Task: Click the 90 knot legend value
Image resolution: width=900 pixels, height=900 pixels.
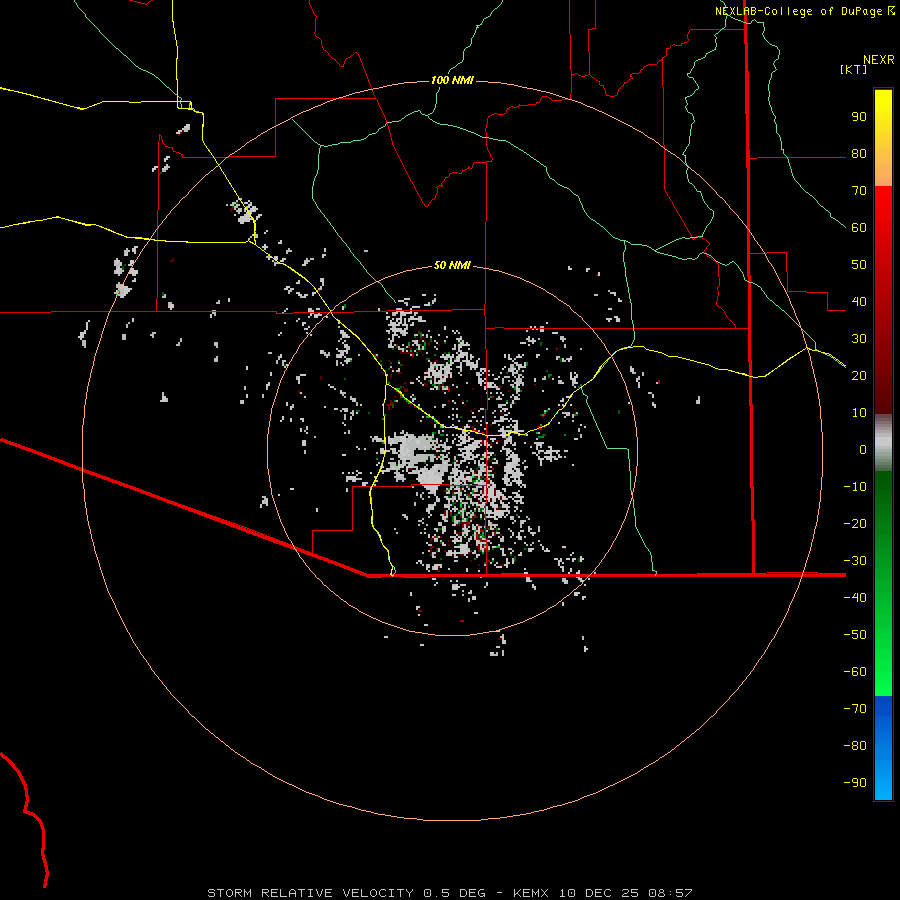Action: 859,117
